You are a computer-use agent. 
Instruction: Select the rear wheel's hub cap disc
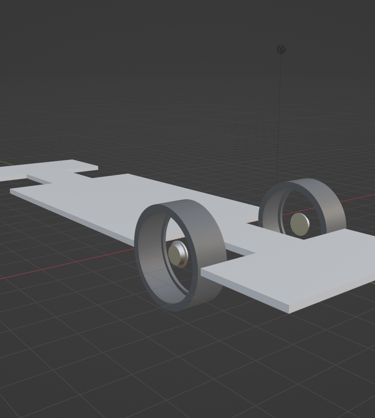coord(299,224)
